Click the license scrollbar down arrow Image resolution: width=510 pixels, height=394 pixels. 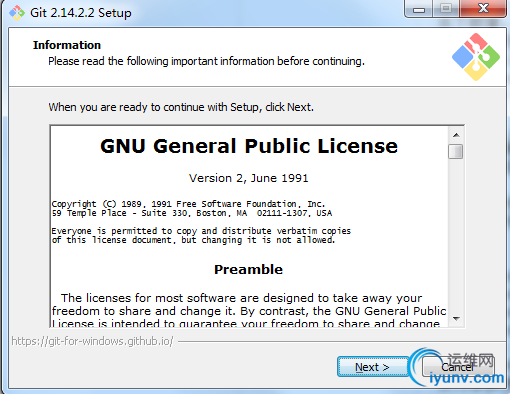[456, 319]
